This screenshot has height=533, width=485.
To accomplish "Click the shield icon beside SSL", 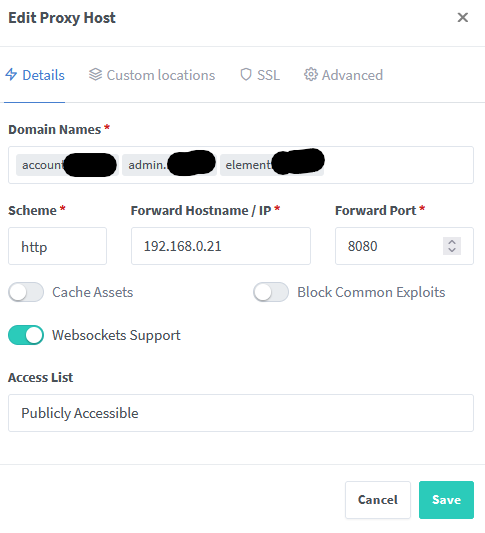I will pos(246,74).
